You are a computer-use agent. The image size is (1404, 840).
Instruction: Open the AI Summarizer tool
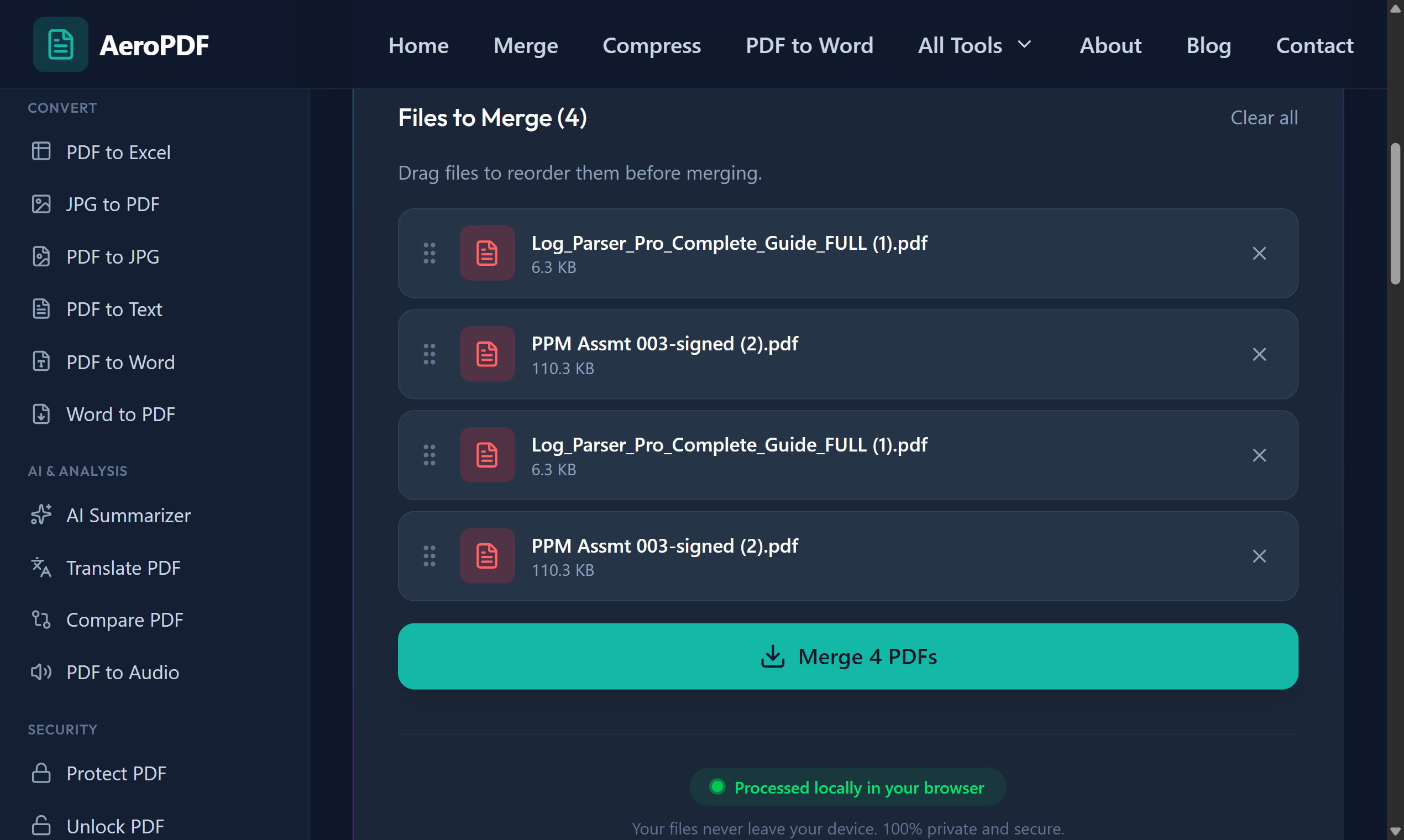[128, 516]
